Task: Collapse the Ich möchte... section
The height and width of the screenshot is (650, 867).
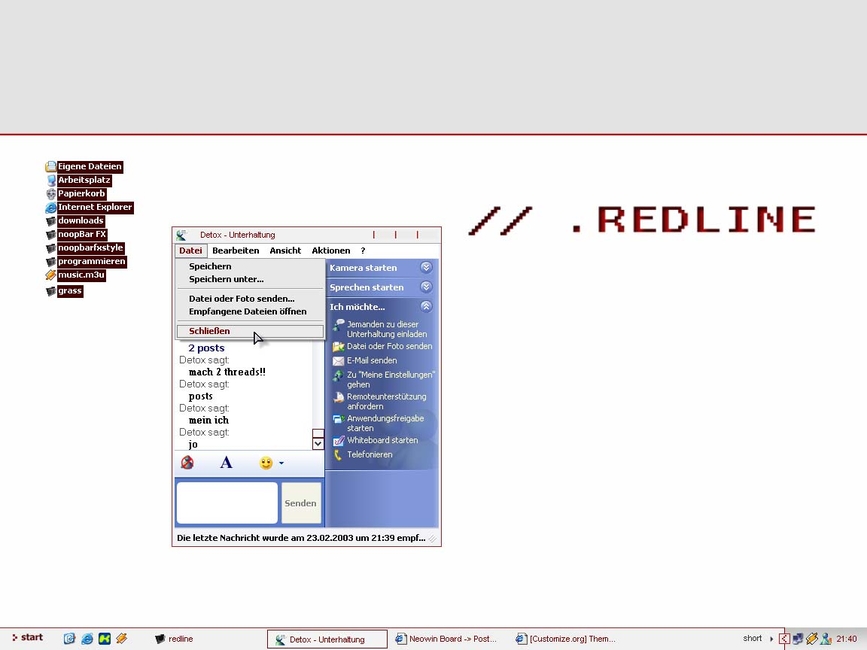Action: (426, 306)
